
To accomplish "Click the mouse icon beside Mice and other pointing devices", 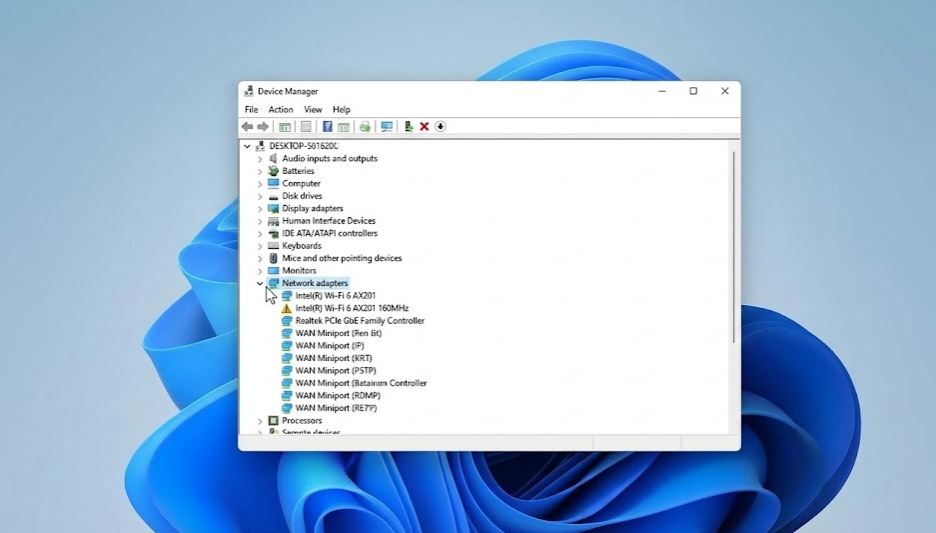I will coord(273,258).
